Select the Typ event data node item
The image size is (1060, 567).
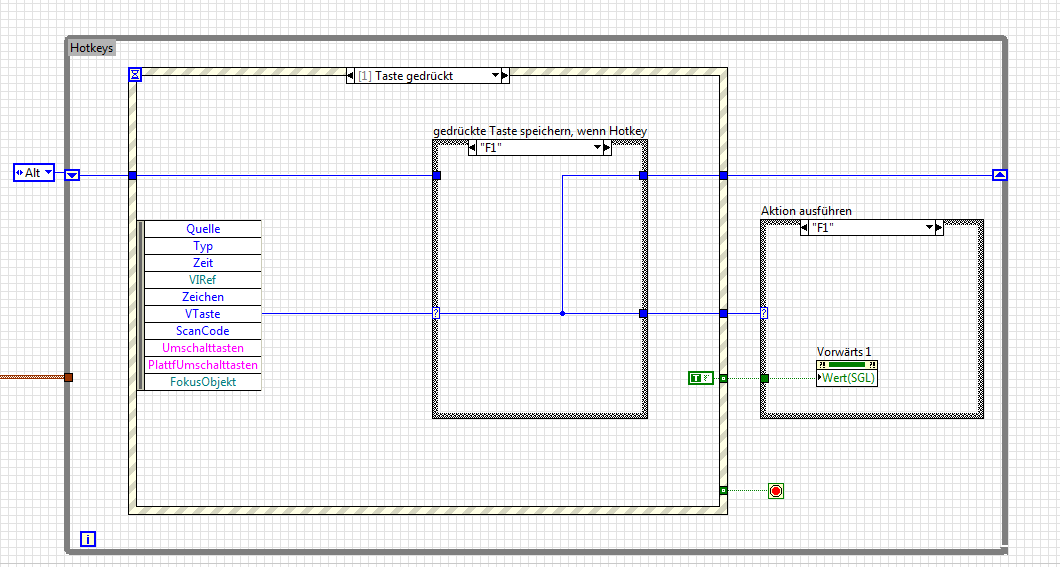(203, 246)
